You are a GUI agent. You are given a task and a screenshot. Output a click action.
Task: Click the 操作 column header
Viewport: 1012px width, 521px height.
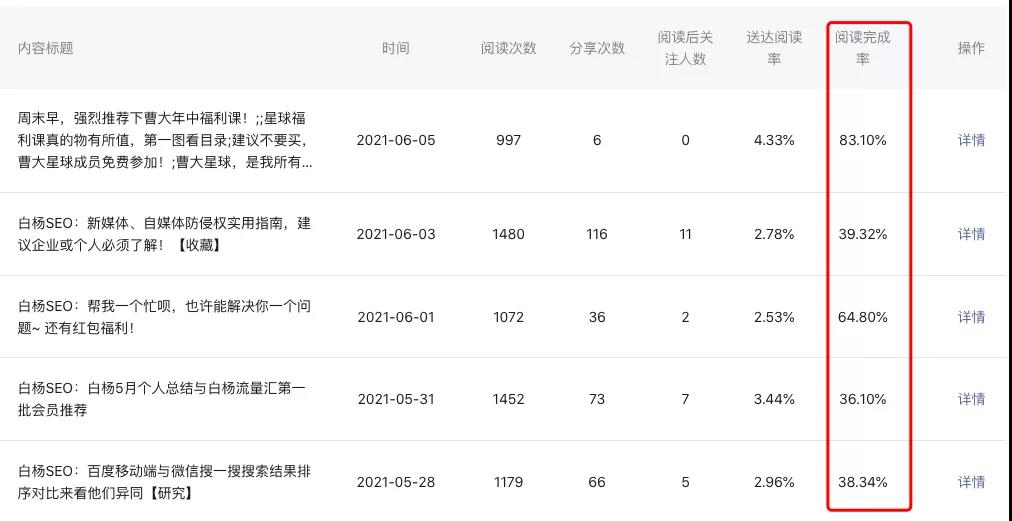tap(971, 48)
